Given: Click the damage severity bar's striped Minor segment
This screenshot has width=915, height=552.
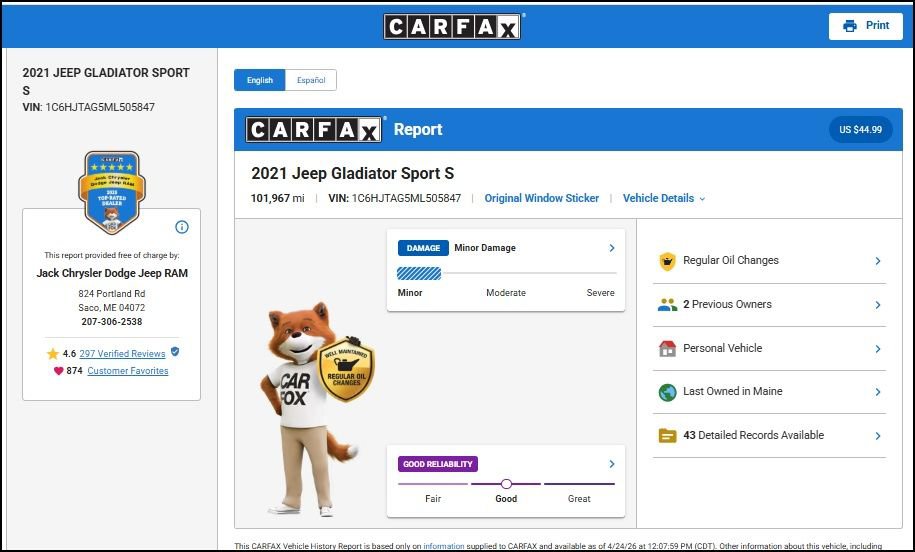Looking at the screenshot, I should [x=419, y=273].
